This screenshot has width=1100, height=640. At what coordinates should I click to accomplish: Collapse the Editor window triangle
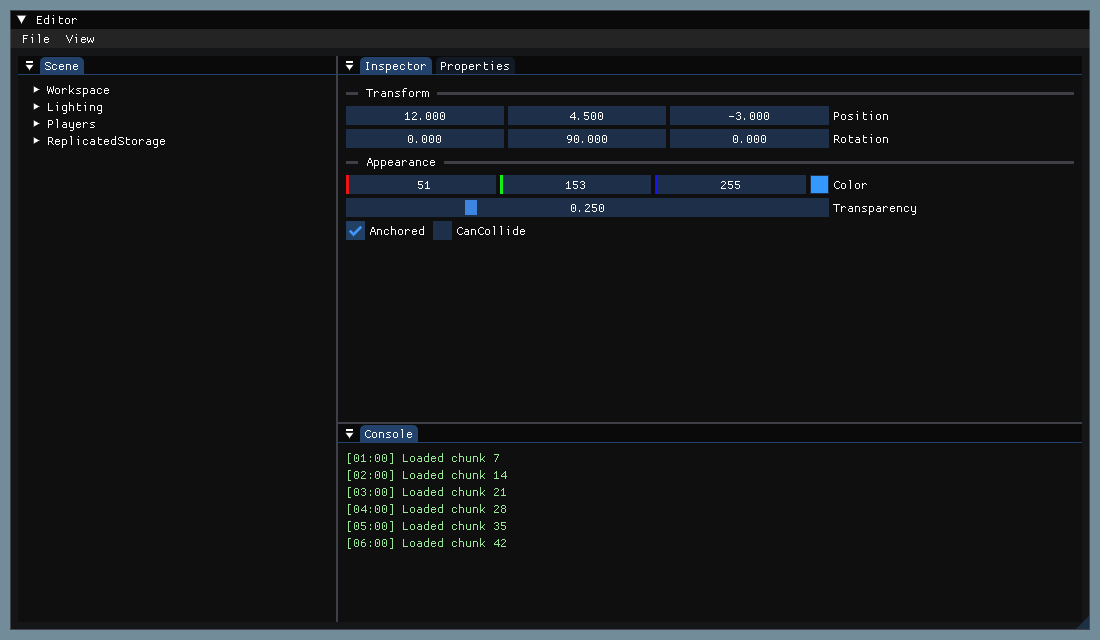pyautogui.click(x=22, y=20)
